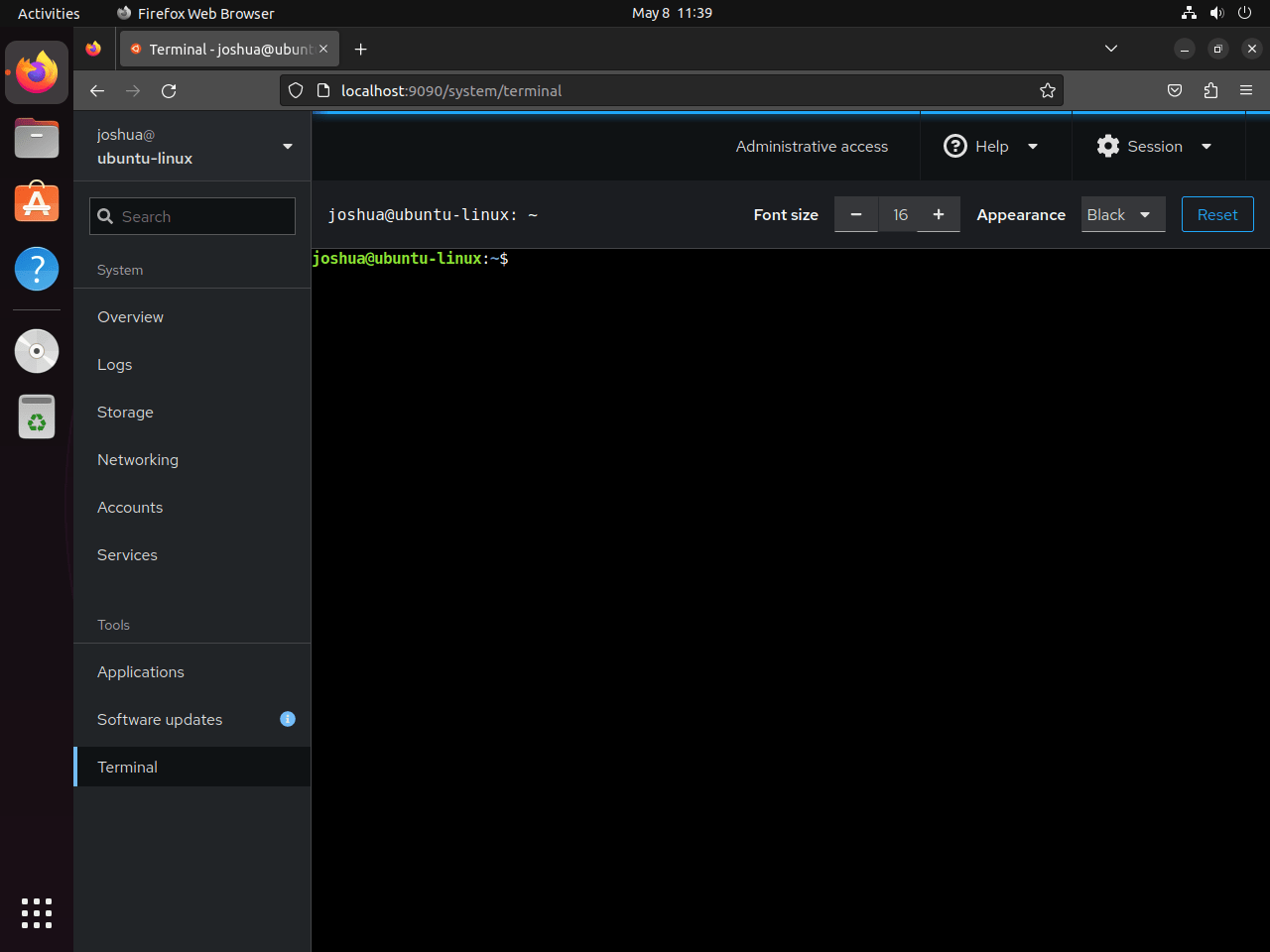Click the Session gear icon
This screenshot has width=1270, height=952.
pos(1107,146)
